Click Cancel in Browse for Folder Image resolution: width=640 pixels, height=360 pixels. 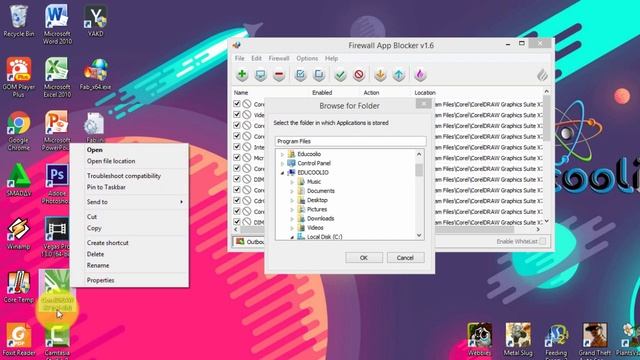tap(405, 258)
